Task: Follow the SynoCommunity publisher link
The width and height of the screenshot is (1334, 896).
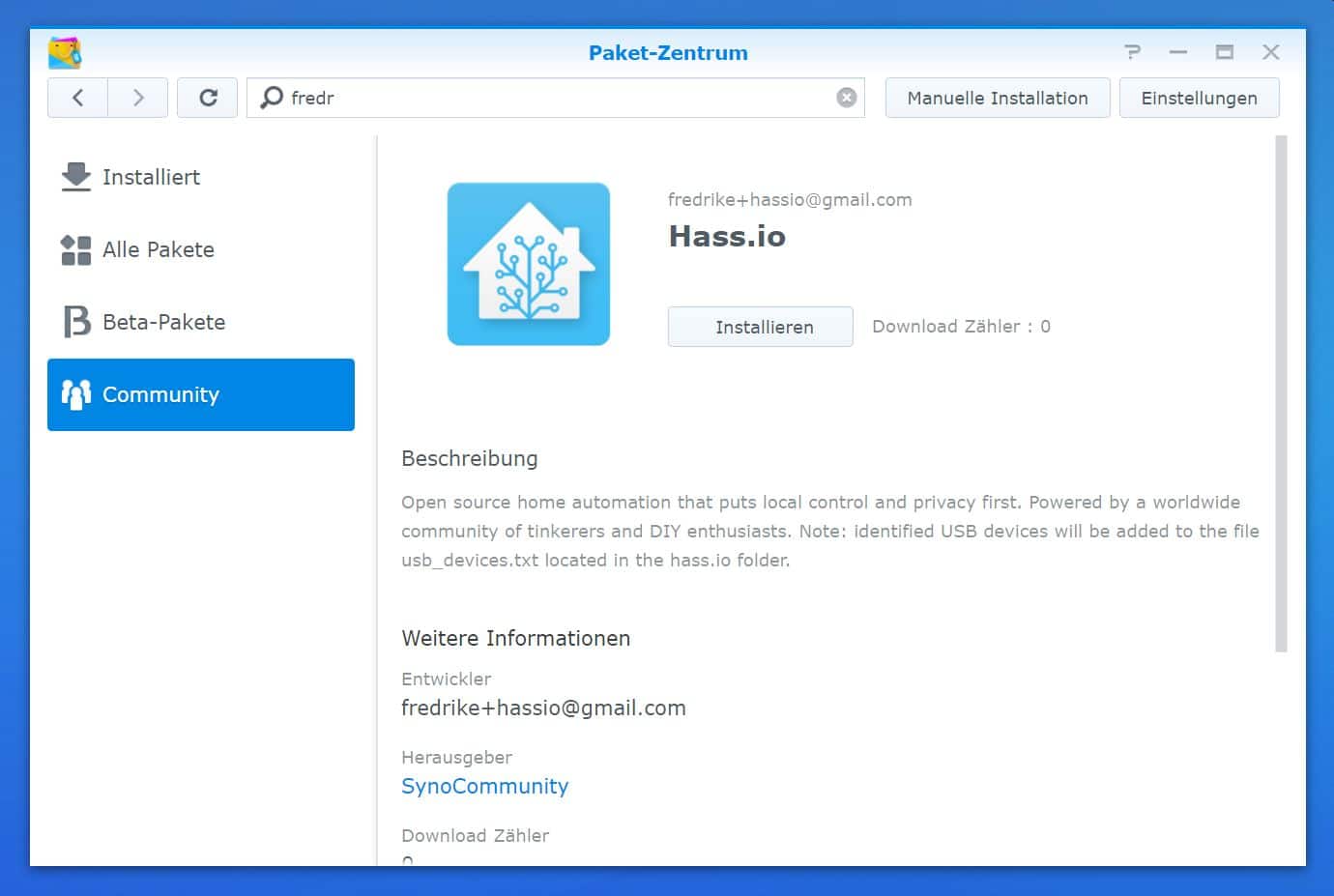Action: pos(484,786)
